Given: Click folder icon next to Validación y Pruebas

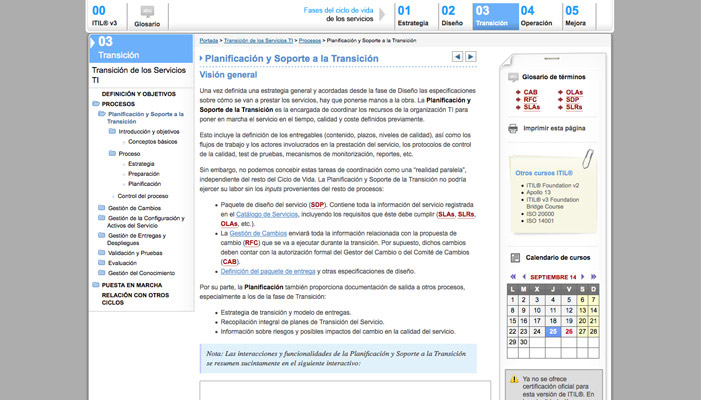Looking at the screenshot, I should tap(101, 252).
